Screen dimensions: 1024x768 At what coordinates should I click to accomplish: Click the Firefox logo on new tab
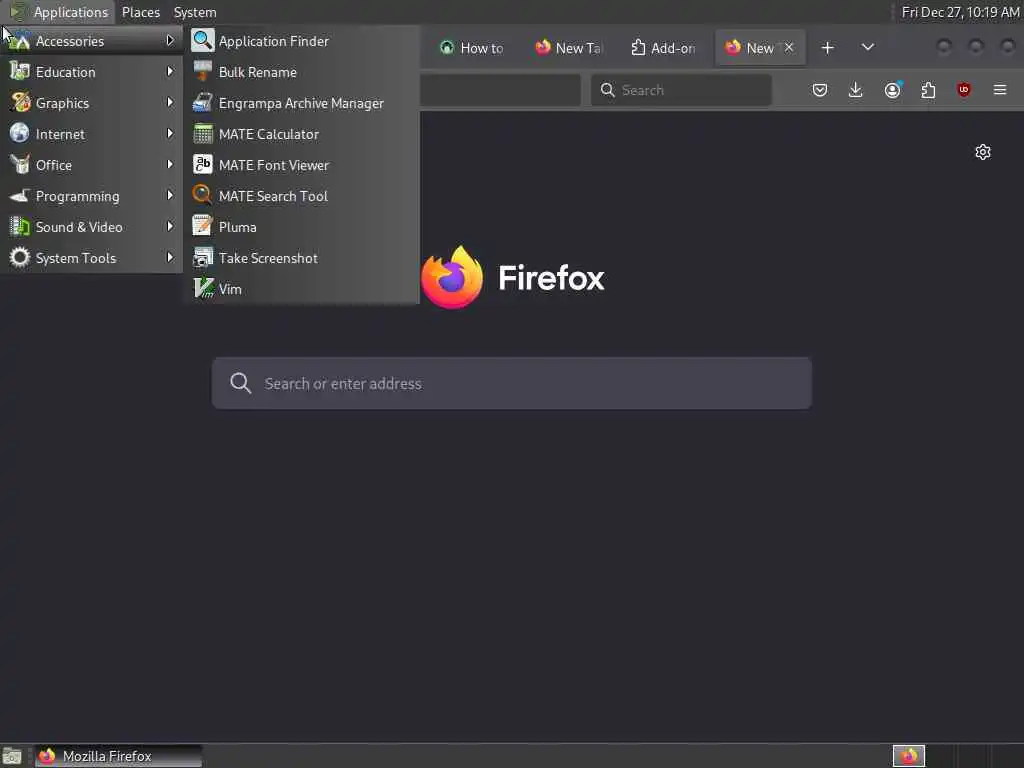(x=452, y=278)
